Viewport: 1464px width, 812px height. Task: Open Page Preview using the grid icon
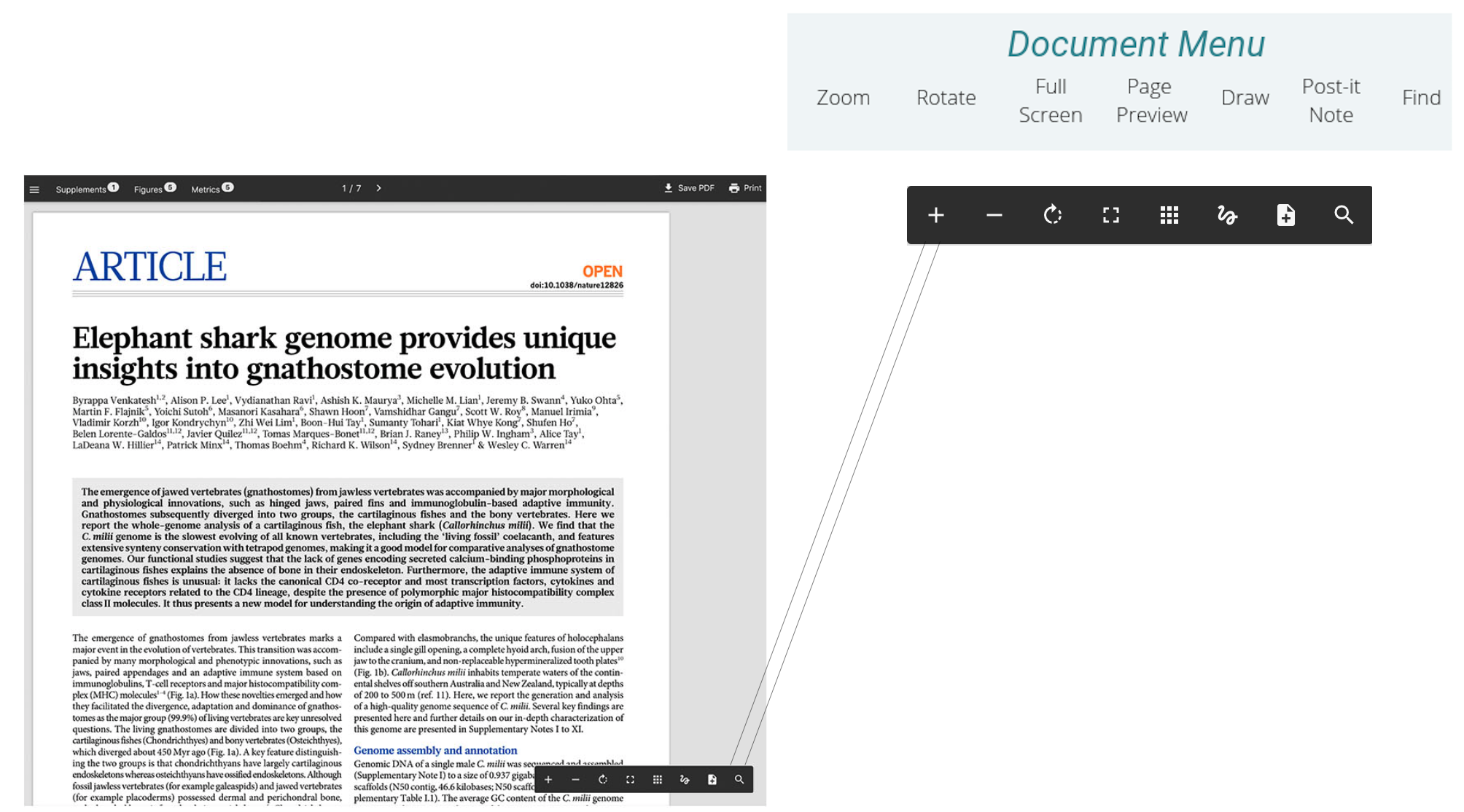point(1169,215)
